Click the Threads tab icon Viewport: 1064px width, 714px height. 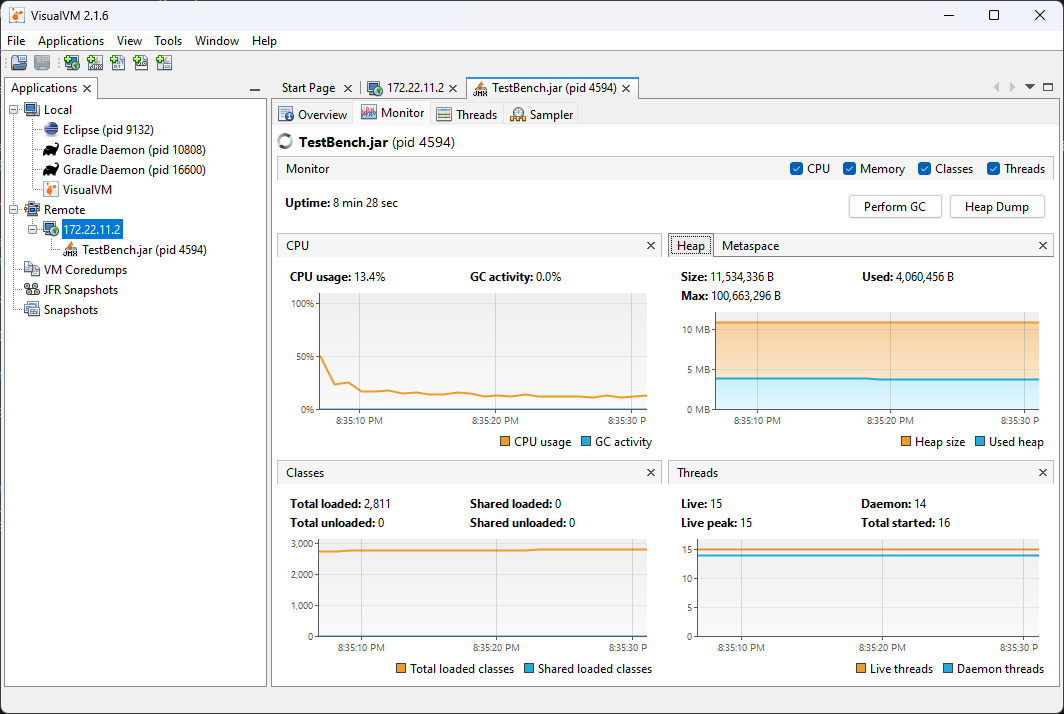click(444, 114)
